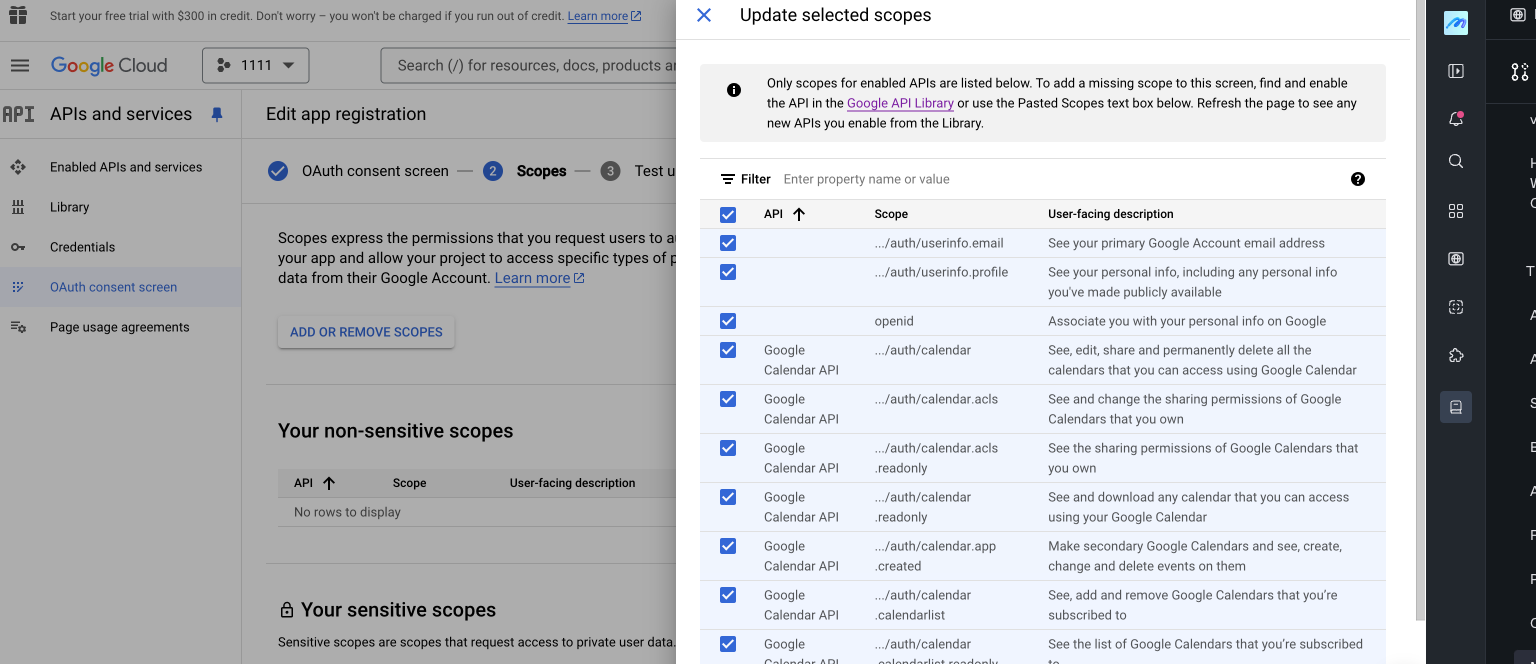Click the Library icon in sidebar

coord(18,207)
